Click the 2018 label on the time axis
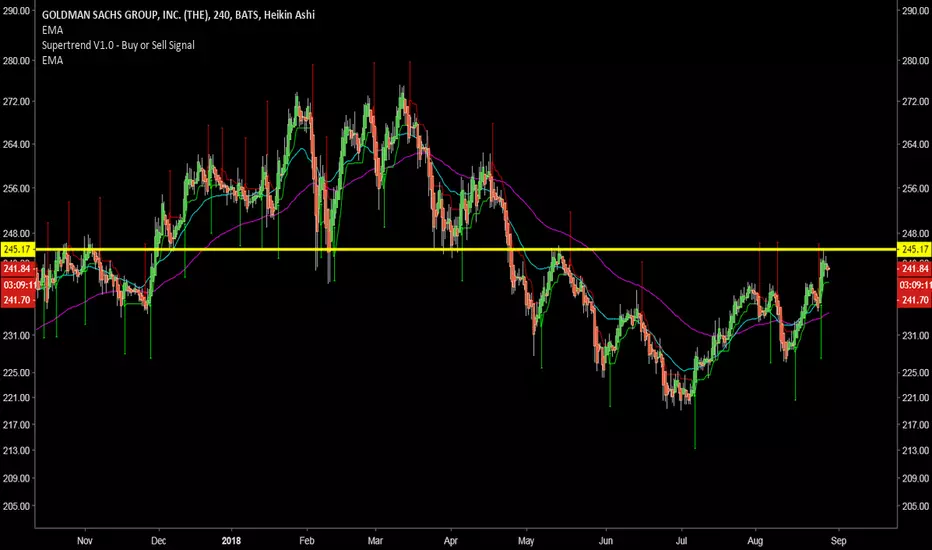Viewport: 932px width, 550px height. (231, 541)
